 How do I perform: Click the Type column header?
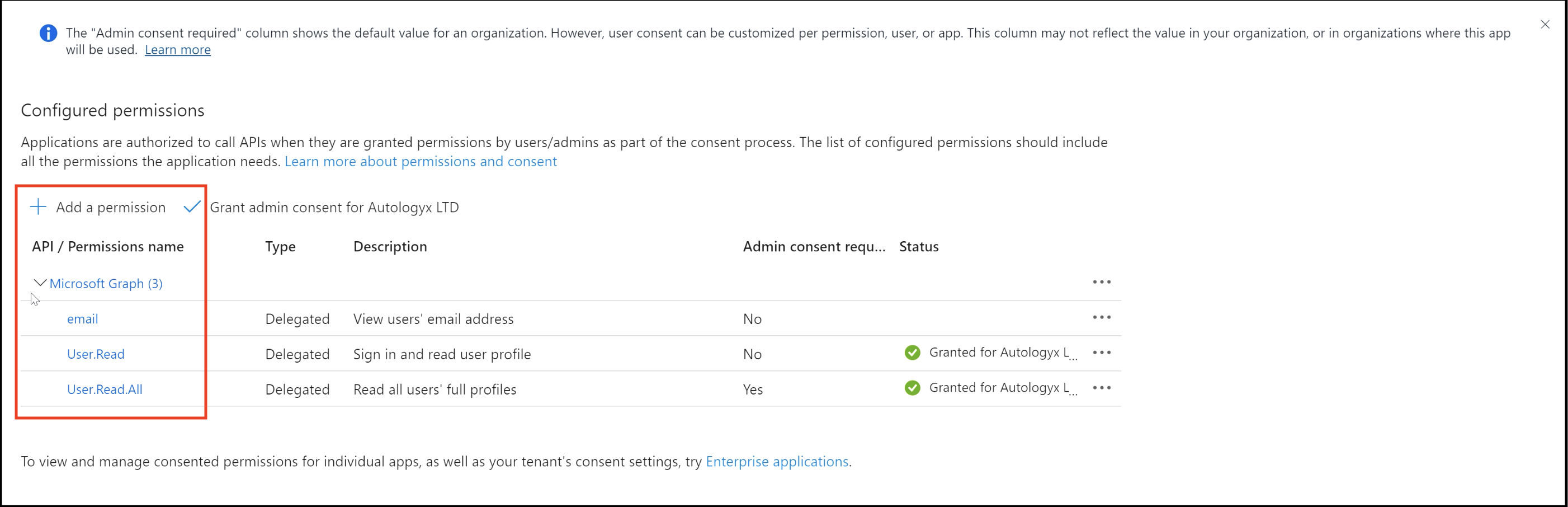pyautogui.click(x=281, y=247)
